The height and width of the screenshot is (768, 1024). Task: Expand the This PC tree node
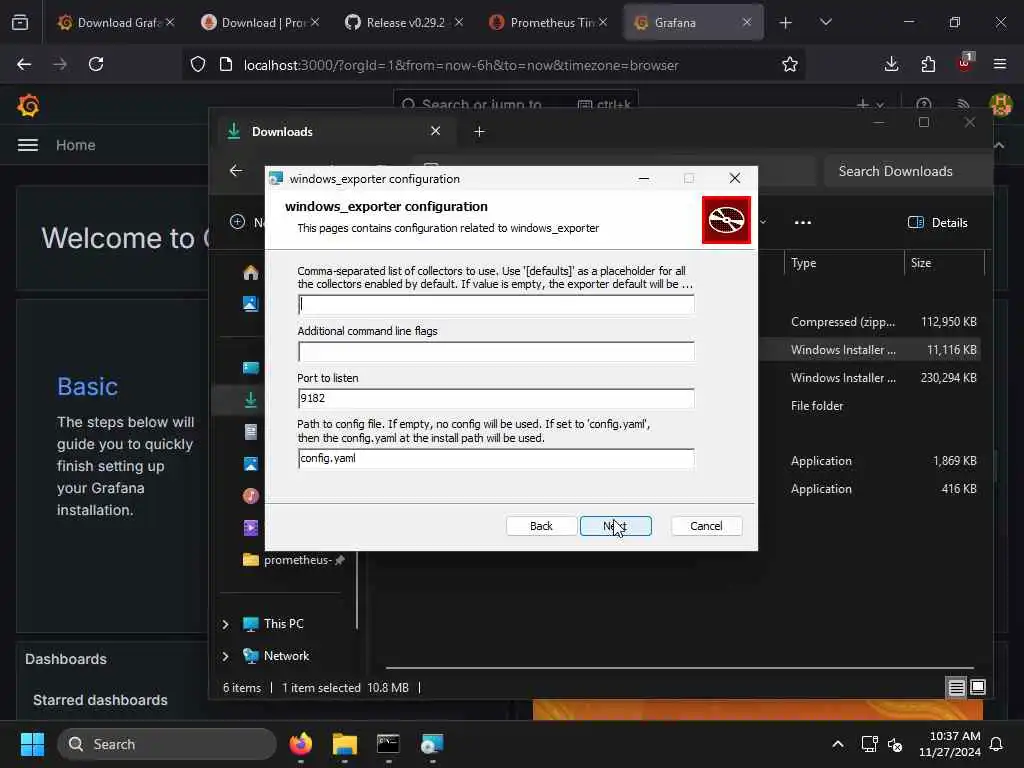click(225, 624)
